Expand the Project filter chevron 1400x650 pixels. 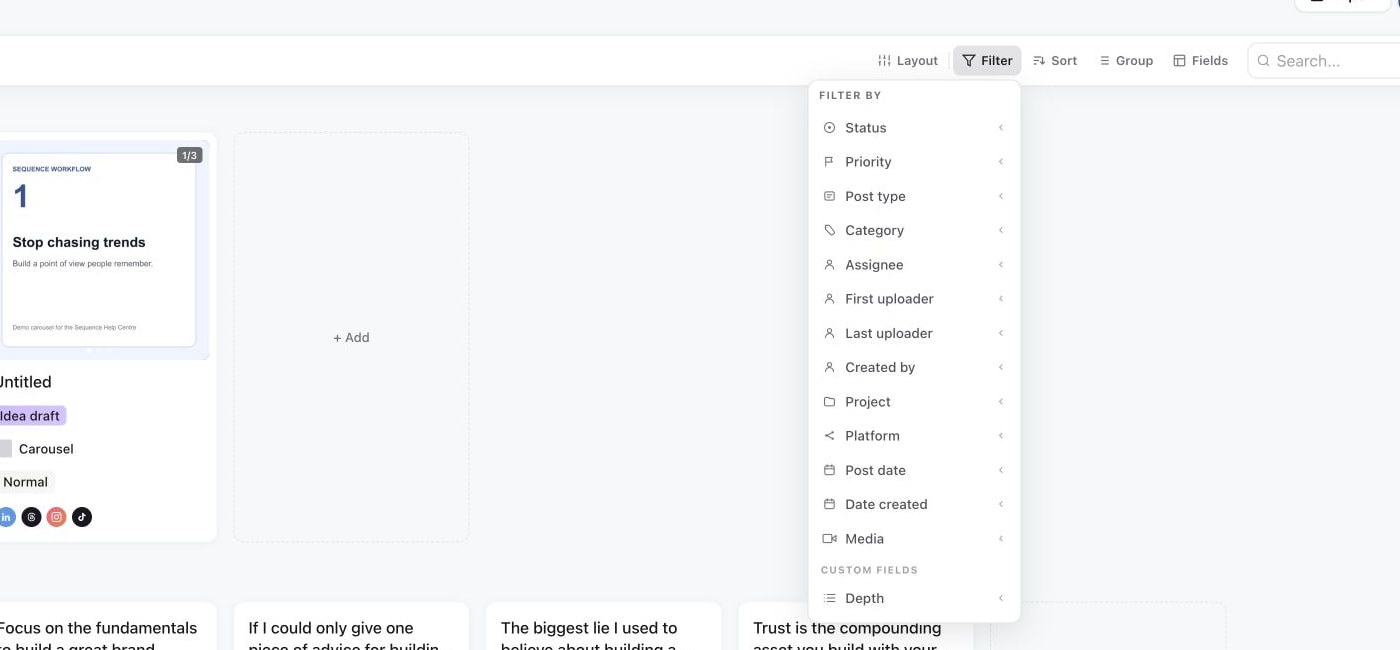[1001, 402]
